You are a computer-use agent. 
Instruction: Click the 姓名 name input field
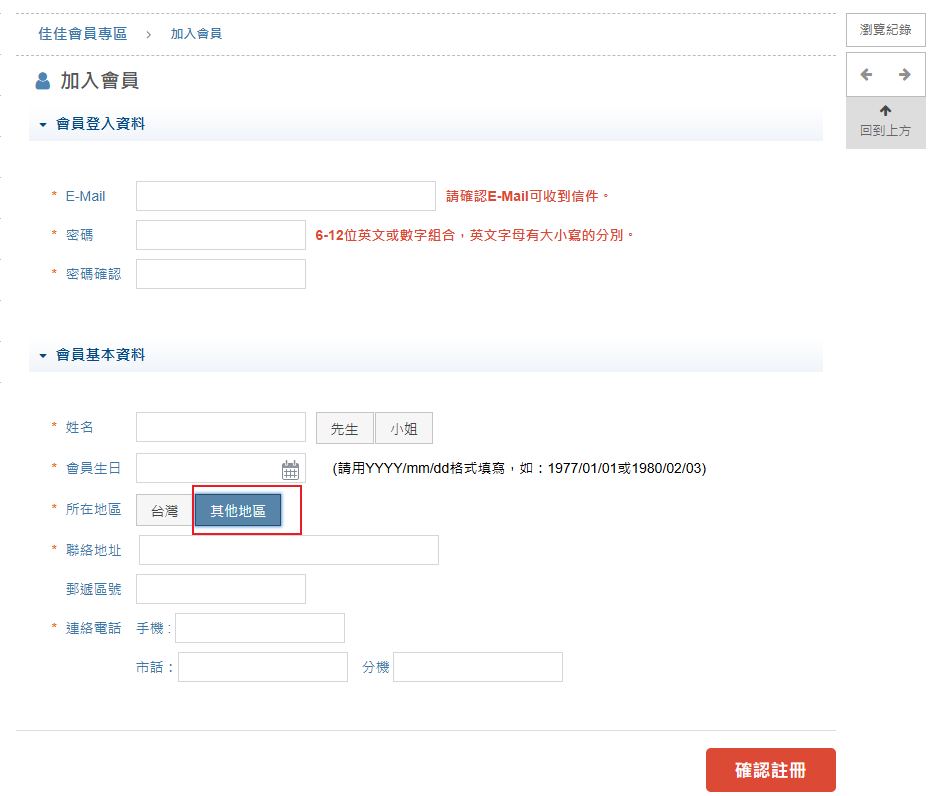[x=220, y=427]
